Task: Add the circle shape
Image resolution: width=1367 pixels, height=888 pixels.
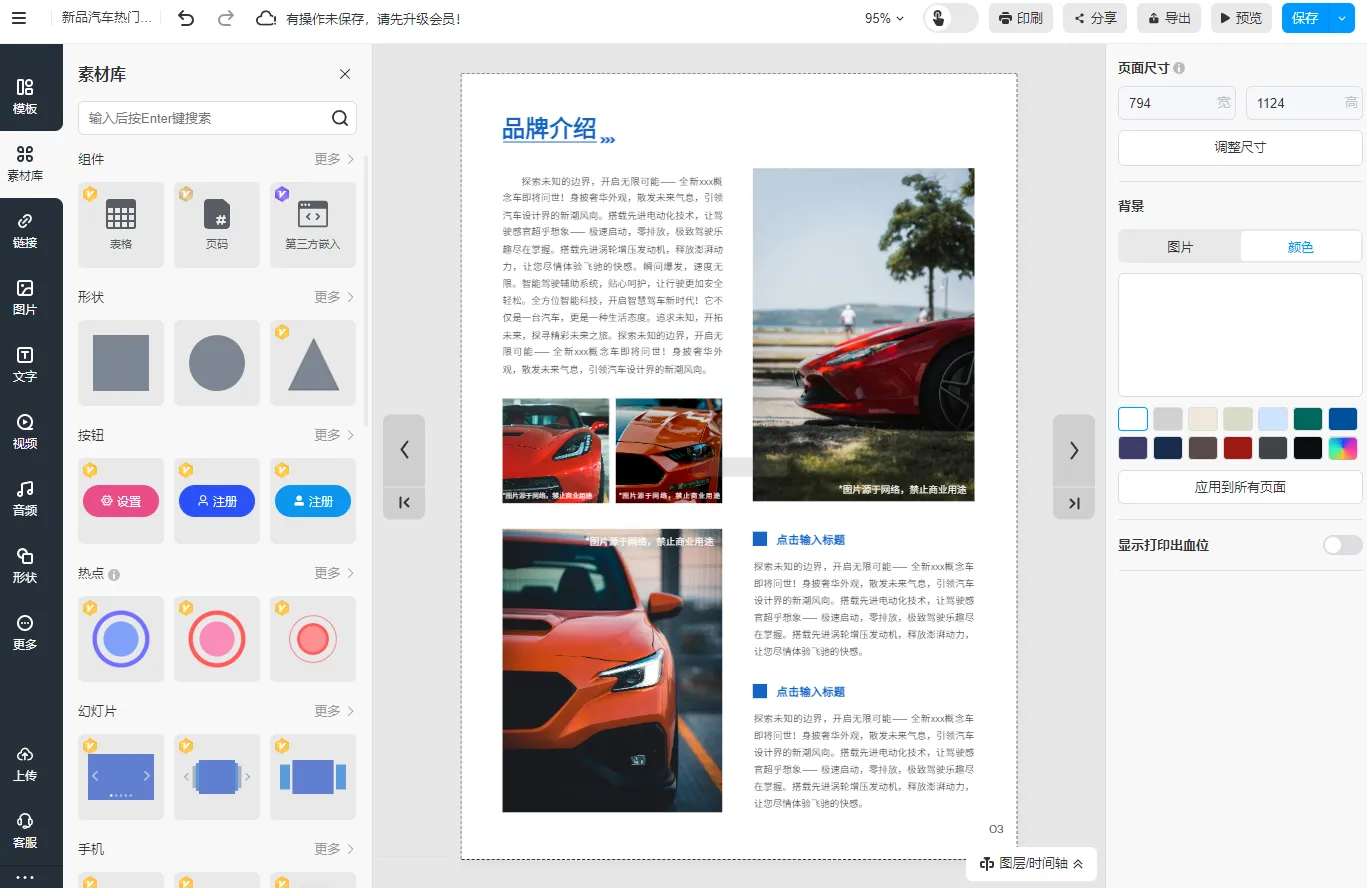Action: tap(217, 363)
